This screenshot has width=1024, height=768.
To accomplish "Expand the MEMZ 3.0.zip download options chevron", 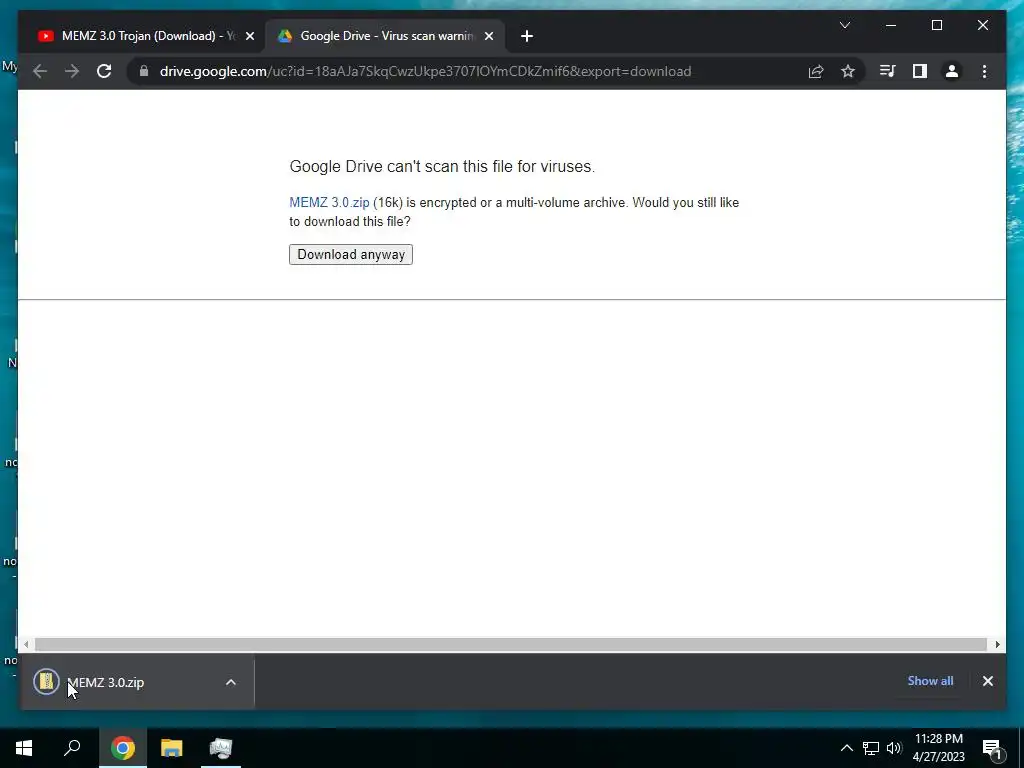I will click(231, 682).
